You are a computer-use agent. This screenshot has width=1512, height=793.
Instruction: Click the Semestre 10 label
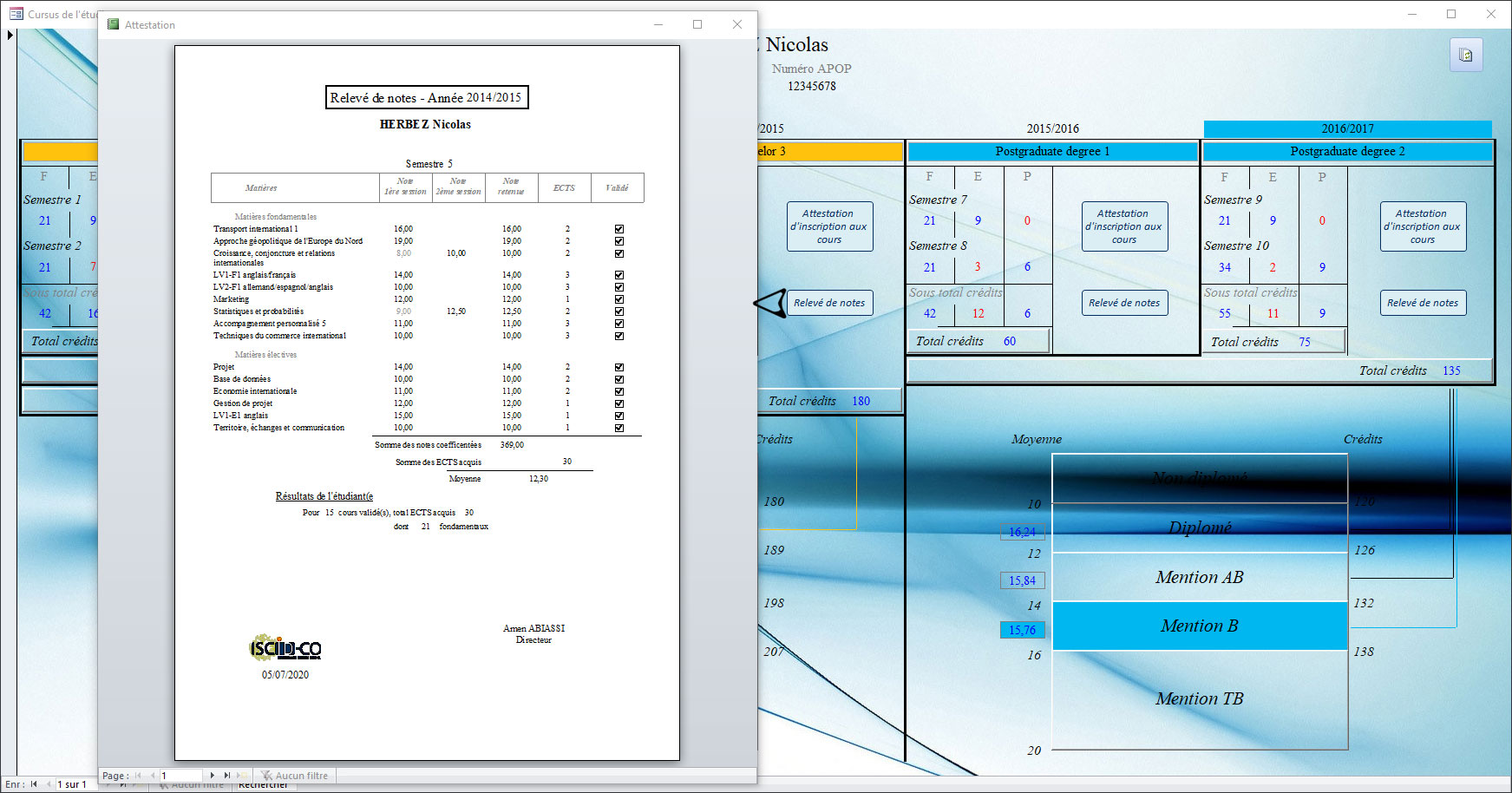1236,246
